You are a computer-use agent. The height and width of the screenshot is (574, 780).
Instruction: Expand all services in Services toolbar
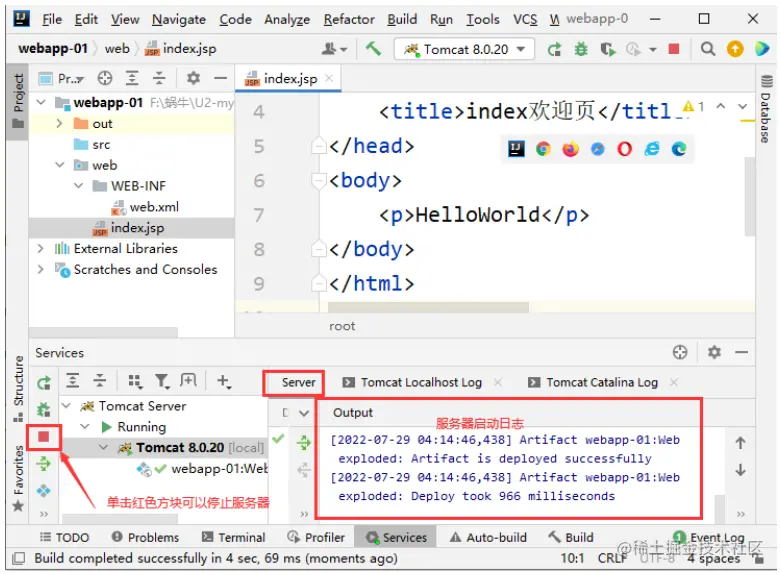pos(73,381)
